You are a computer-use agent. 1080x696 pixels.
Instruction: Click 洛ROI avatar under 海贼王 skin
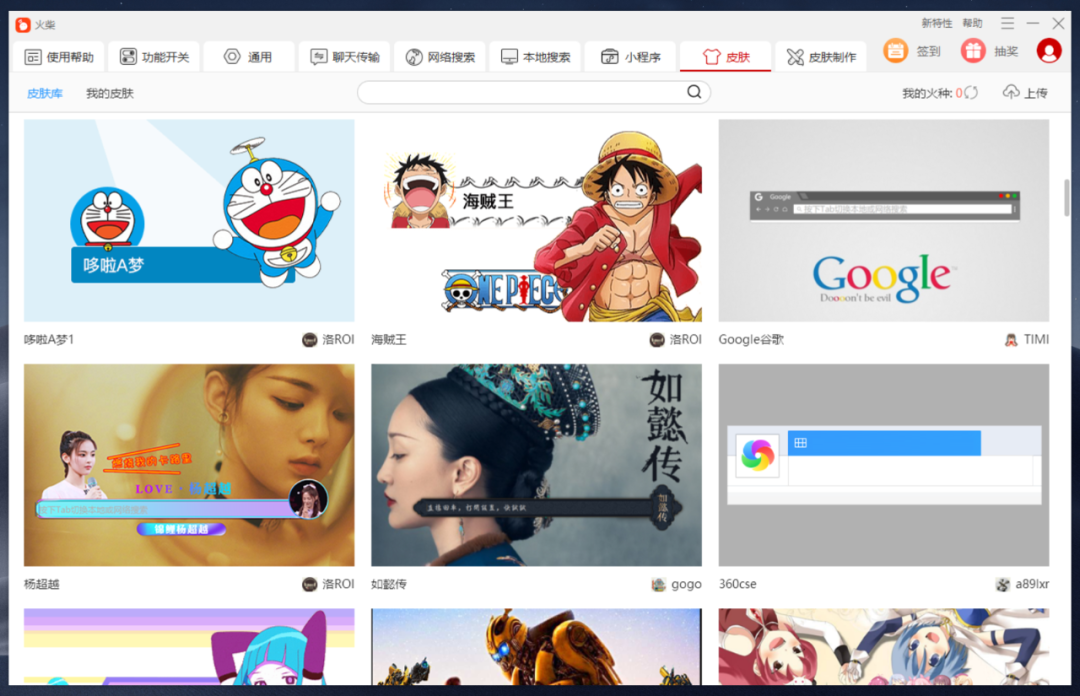coord(657,340)
